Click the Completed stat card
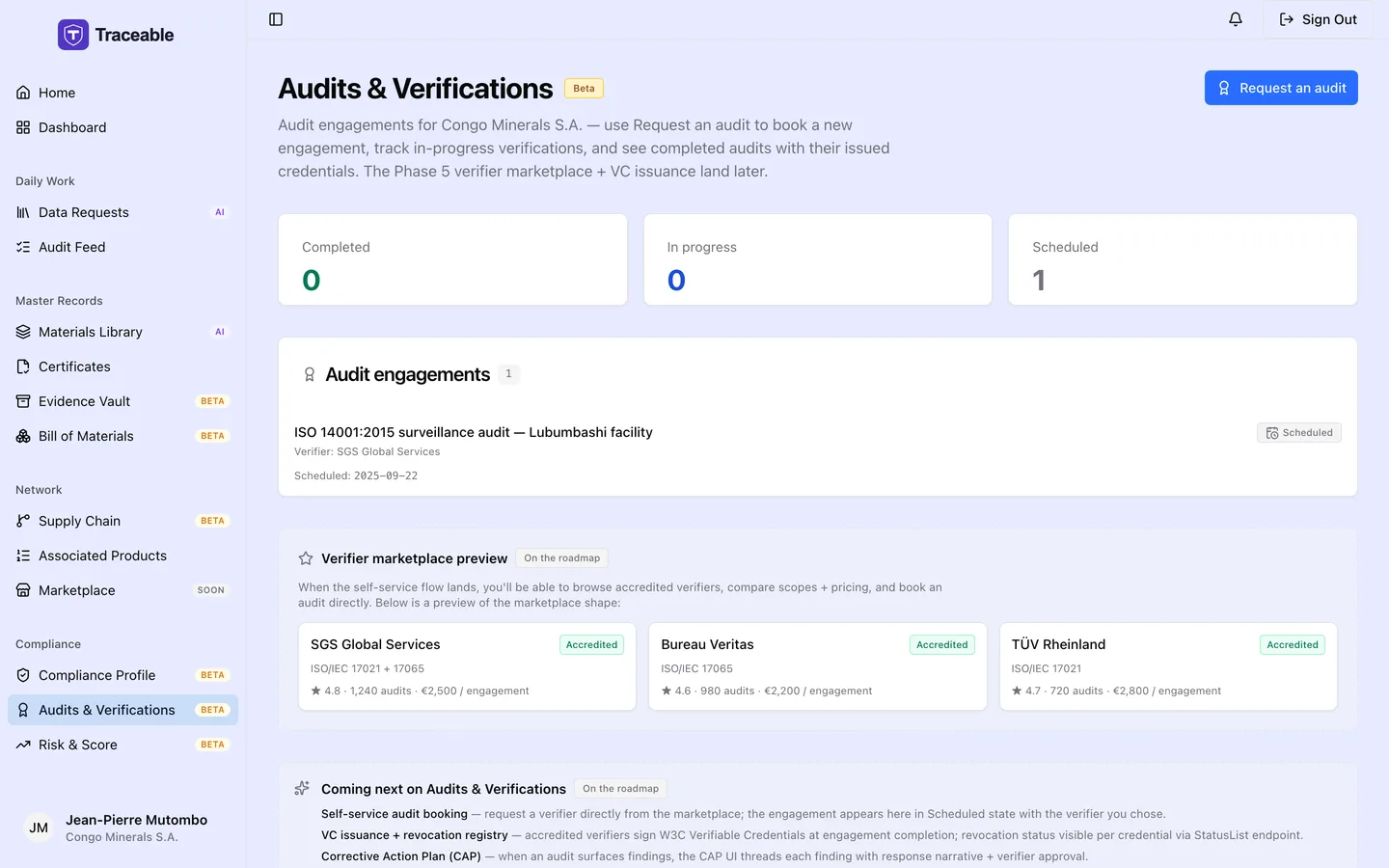The height and width of the screenshot is (868, 1389). 452,259
